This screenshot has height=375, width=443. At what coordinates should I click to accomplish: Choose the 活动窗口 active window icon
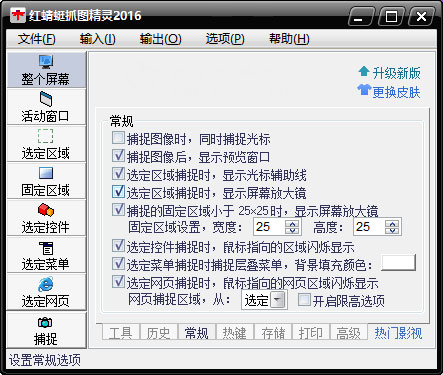46,99
